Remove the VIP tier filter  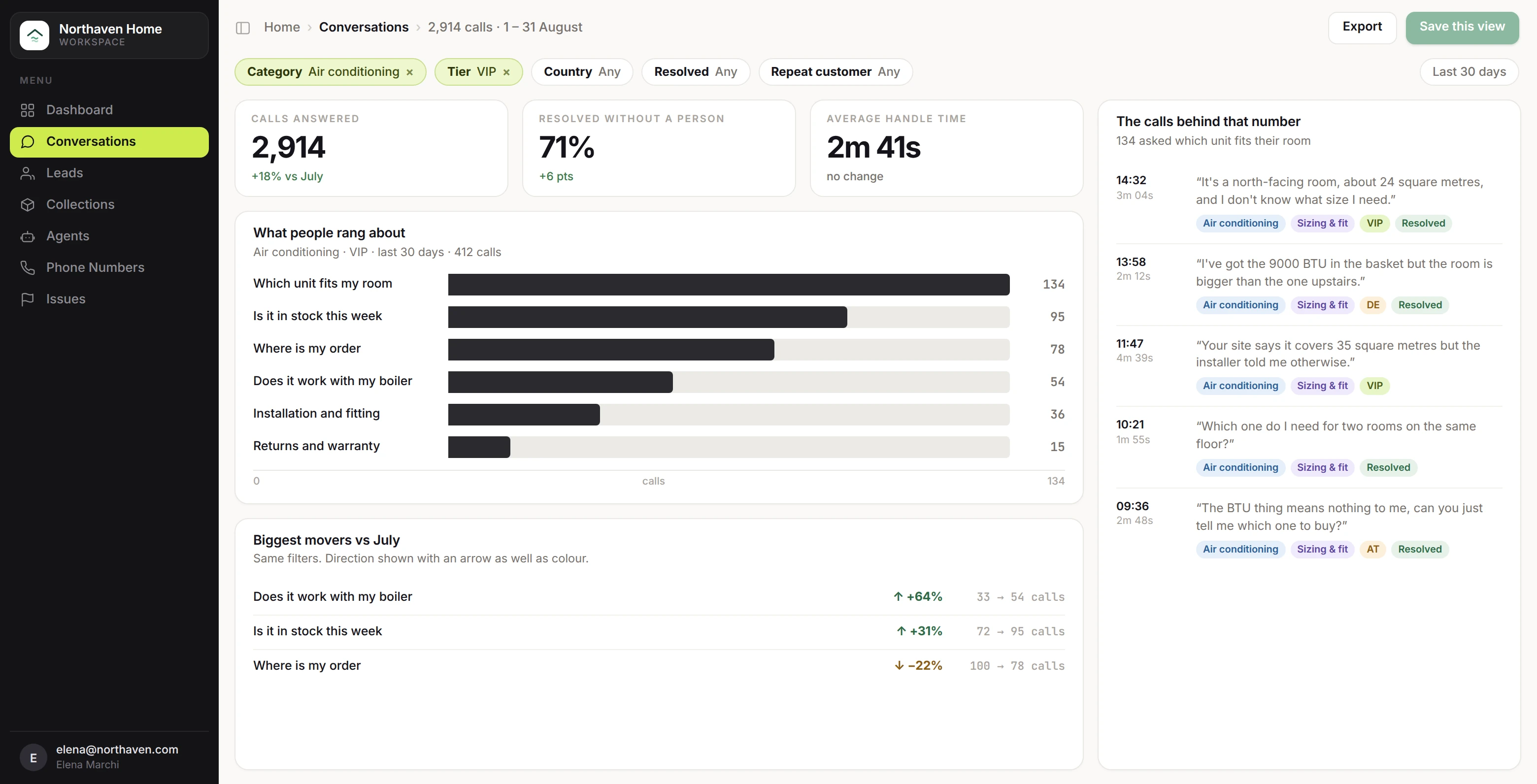[x=506, y=72]
